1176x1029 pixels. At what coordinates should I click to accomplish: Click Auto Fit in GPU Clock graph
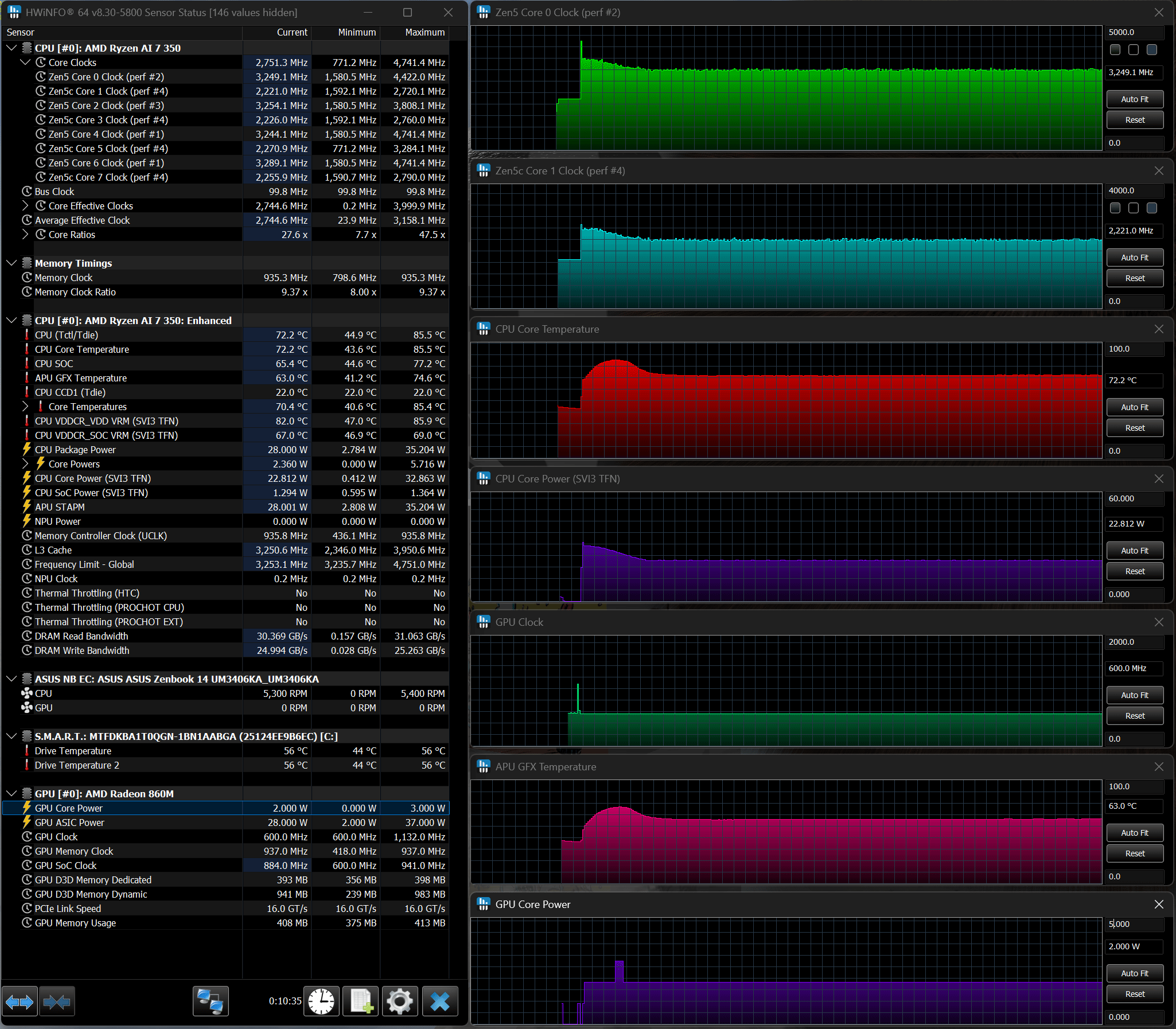tap(1135, 695)
